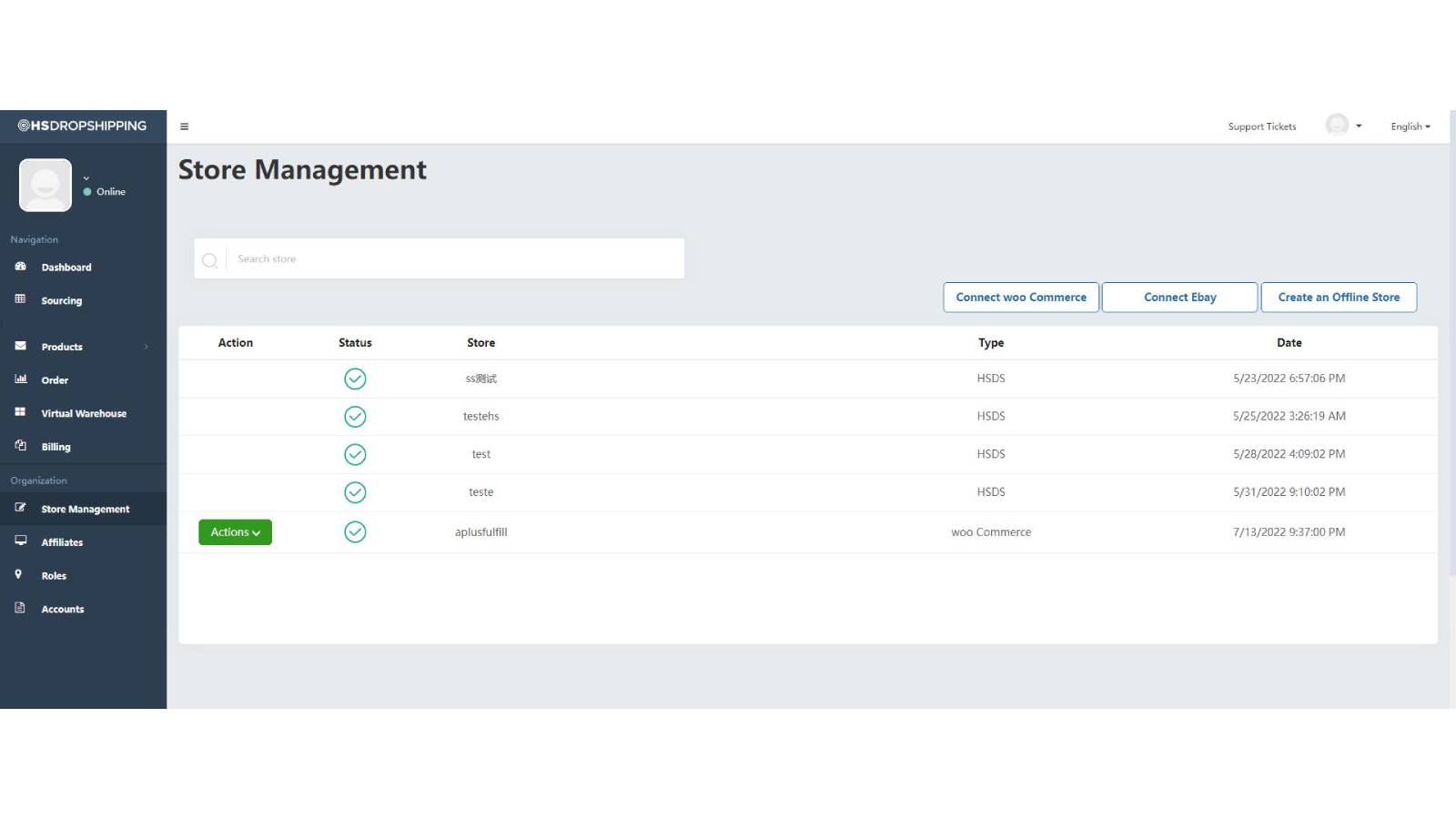Click the hamburger menu icon in header

[184, 126]
